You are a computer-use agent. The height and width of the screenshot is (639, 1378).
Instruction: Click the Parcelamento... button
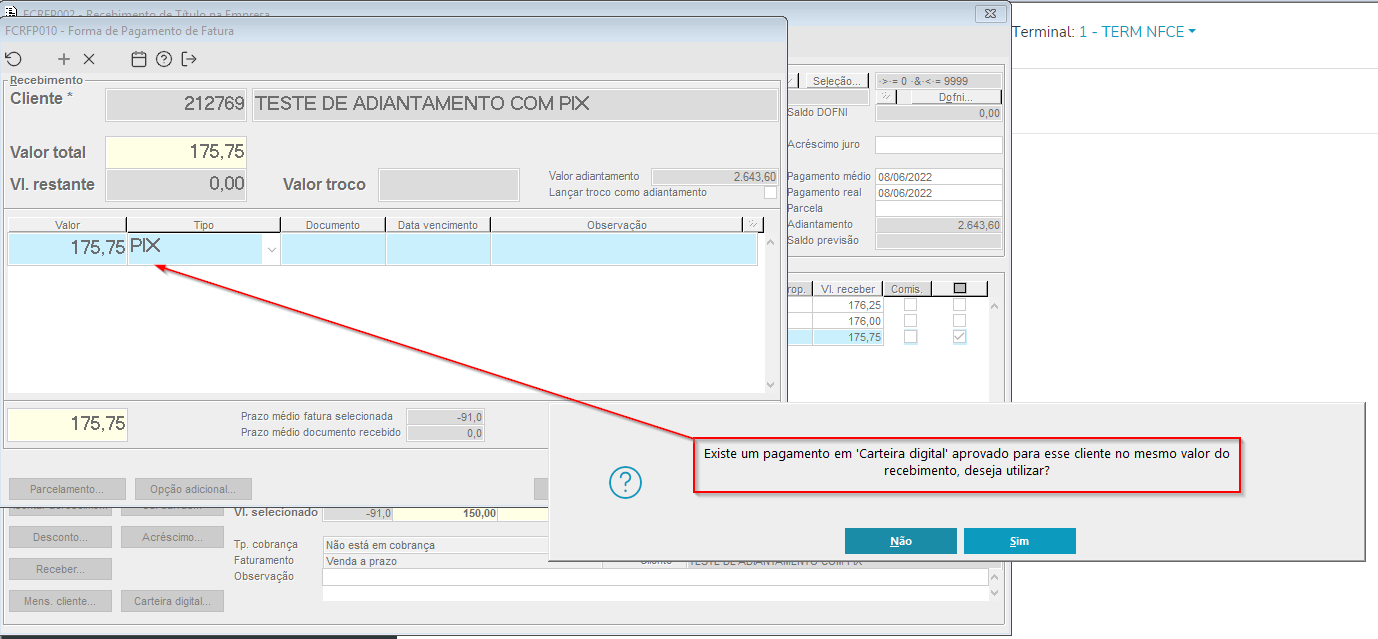(x=67, y=489)
